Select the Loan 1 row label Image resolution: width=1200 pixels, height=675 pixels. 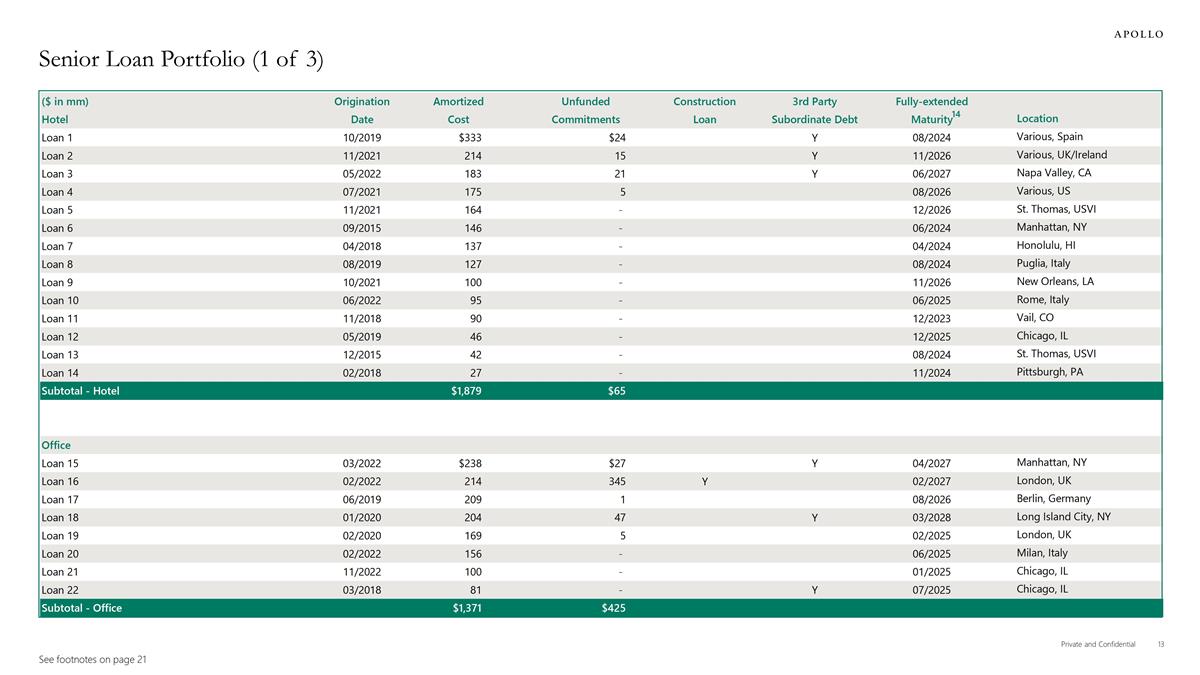[x=58, y=137]
